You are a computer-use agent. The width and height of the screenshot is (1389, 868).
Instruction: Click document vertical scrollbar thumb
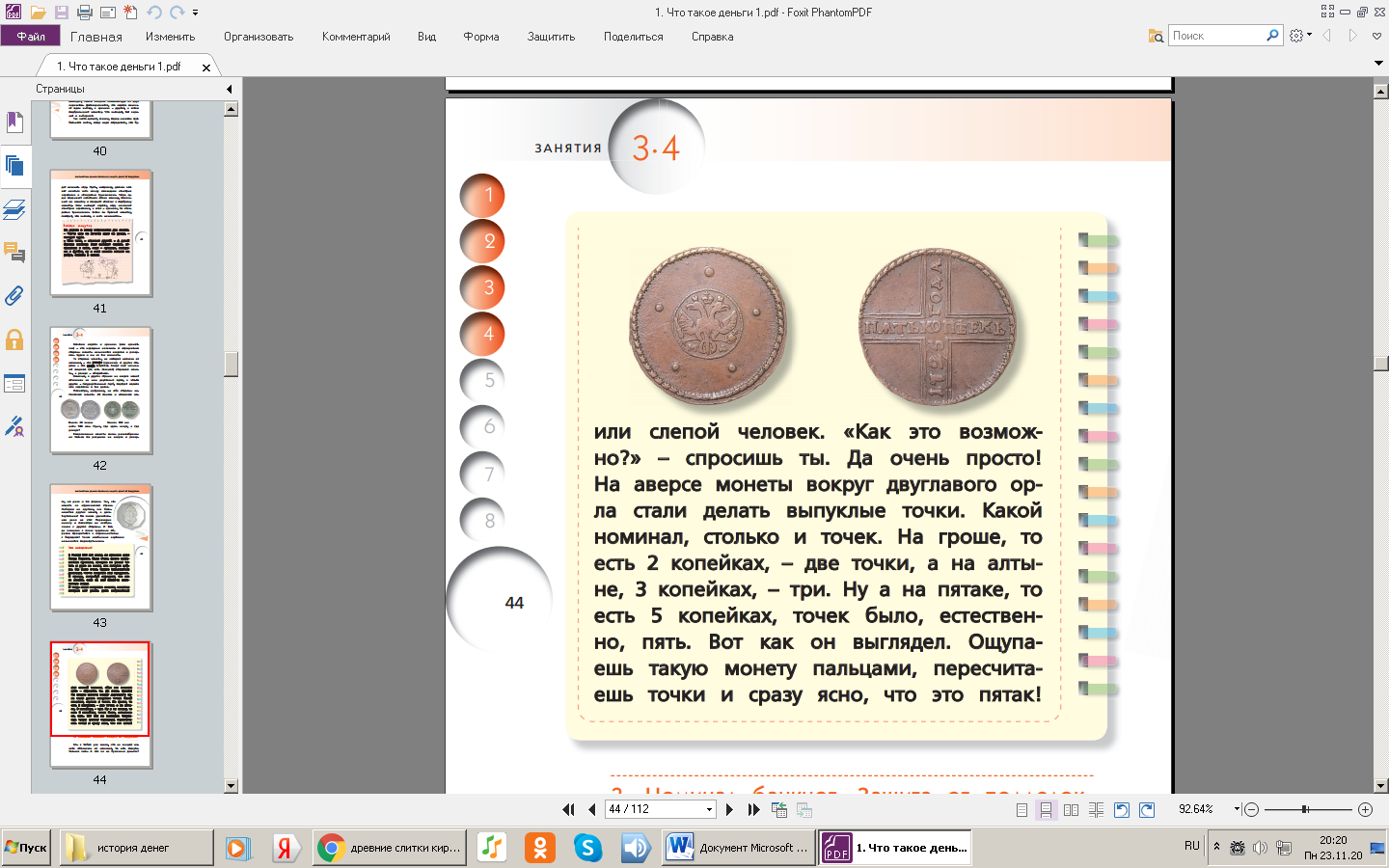pyautogui.click(x=1380, y=363)
